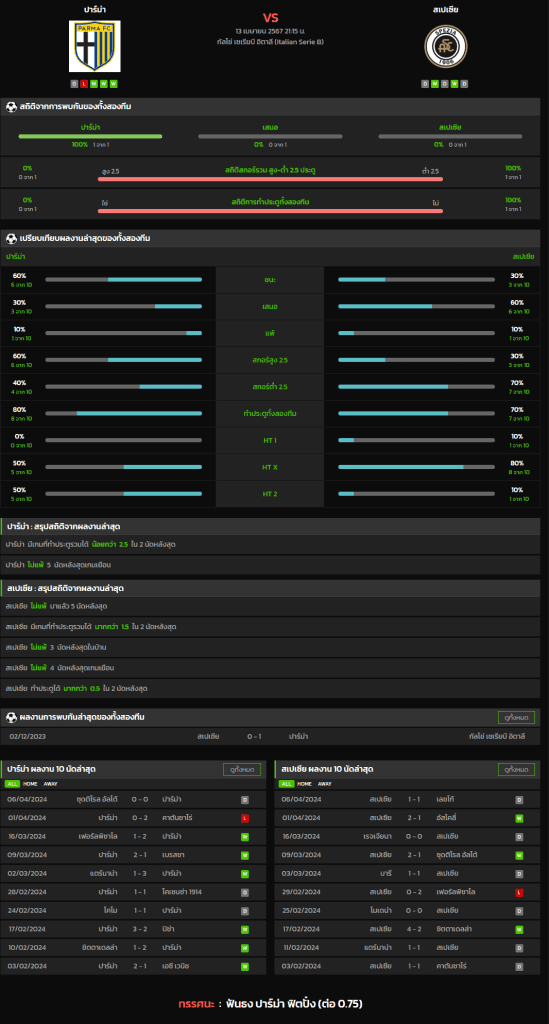Viewport: 549px width, 1024px height.
Task: Click 'สเปเซีย : สรุปสถิติจากผลงานล่าสุด' section heading
Action: pyautogui.click(x=65, y=588)
